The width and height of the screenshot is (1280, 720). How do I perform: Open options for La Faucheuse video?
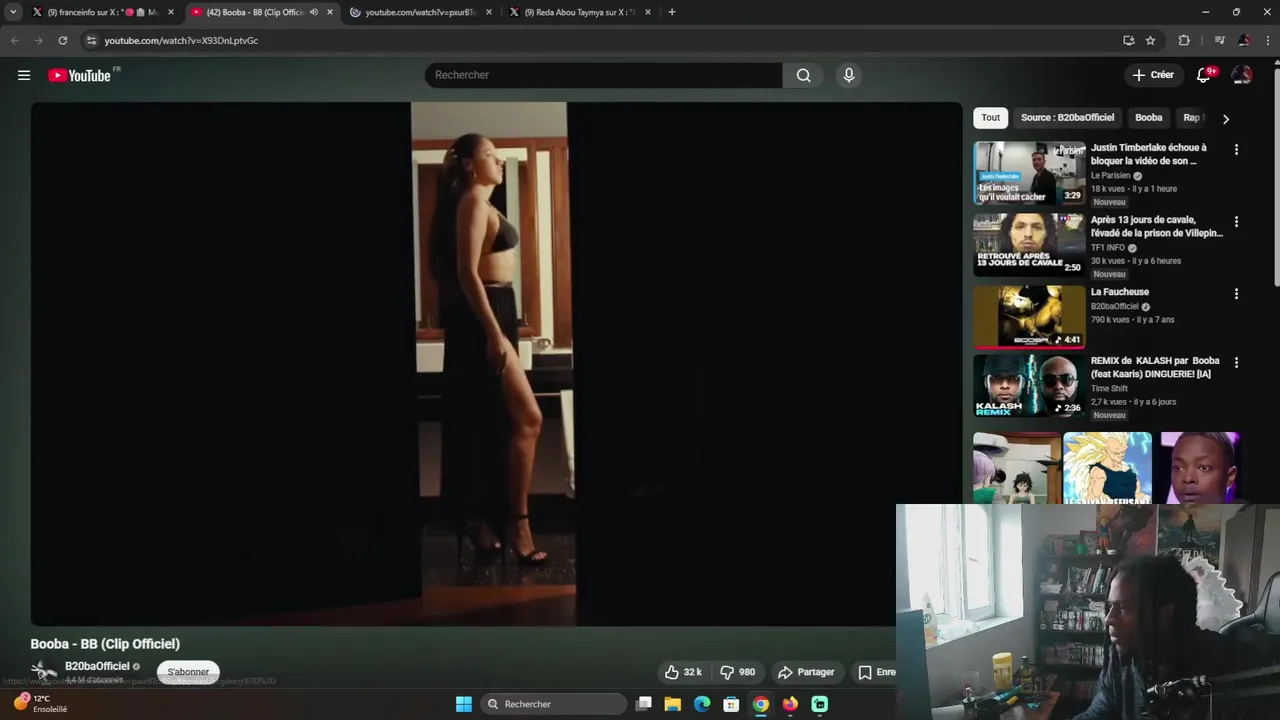[1236, 294]
